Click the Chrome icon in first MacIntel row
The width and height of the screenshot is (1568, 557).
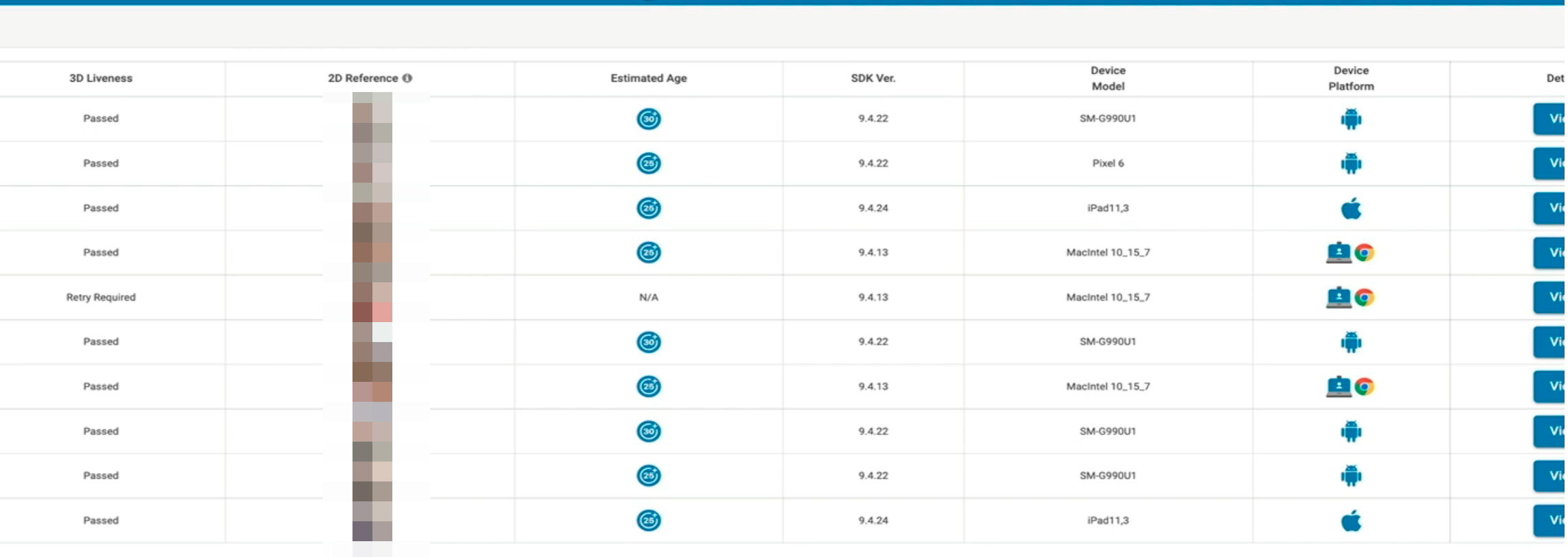point(1365,253)
